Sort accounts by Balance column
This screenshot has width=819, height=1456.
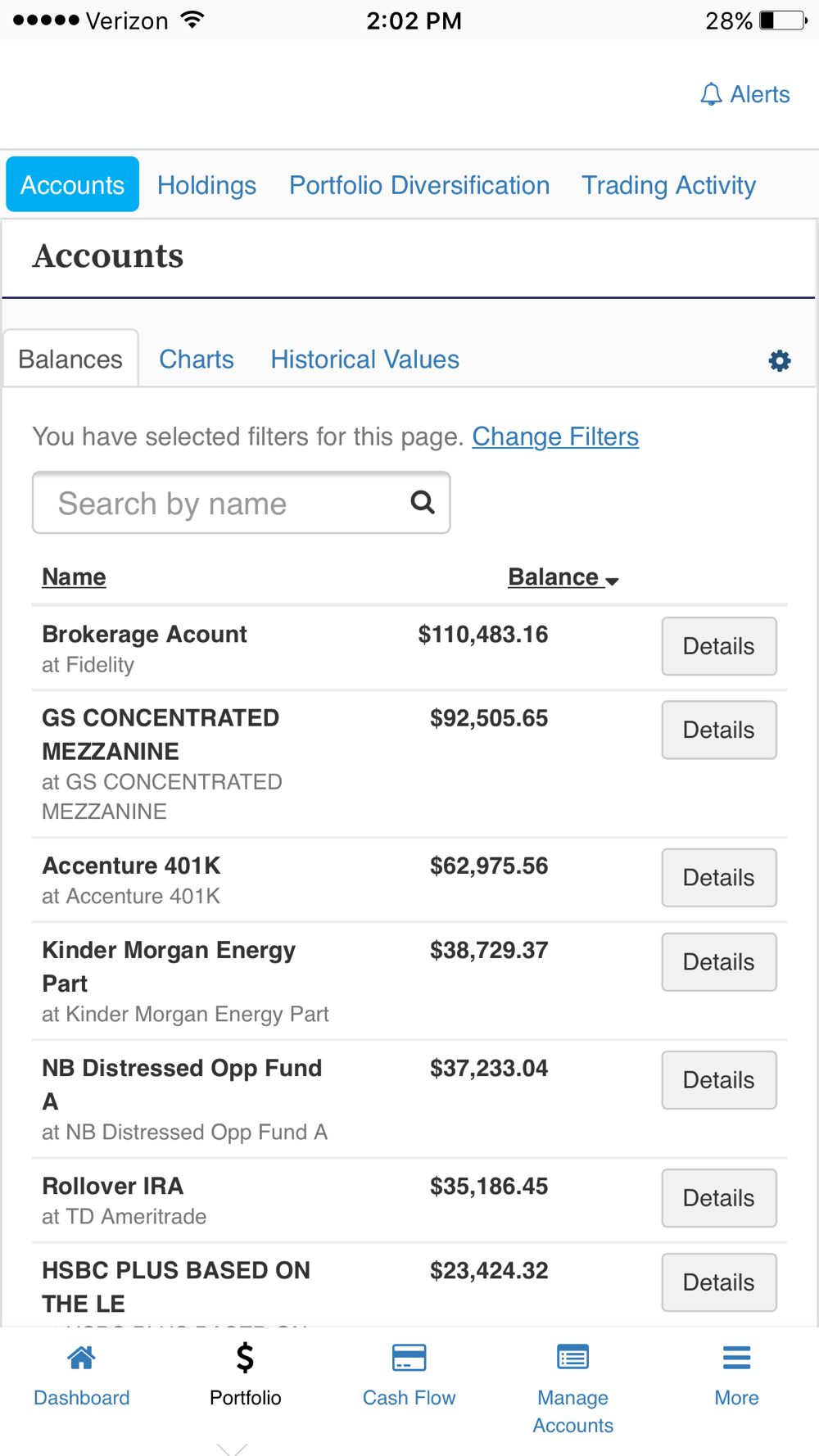563,577
